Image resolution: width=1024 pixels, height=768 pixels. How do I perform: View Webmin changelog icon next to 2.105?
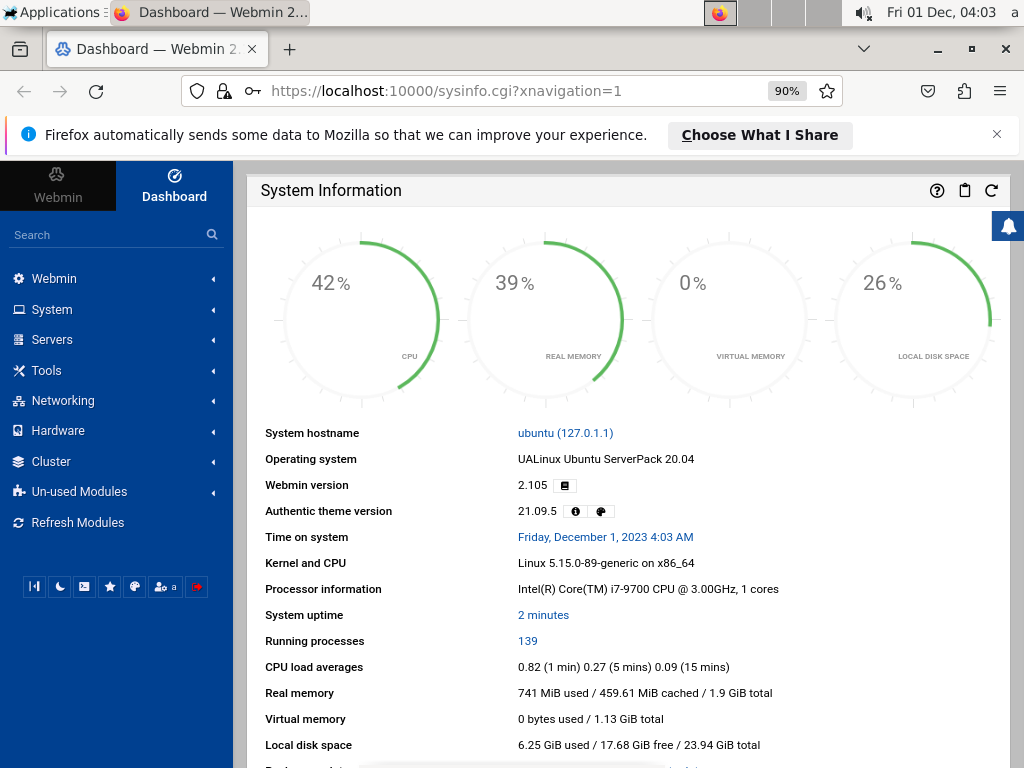(565, 486)
